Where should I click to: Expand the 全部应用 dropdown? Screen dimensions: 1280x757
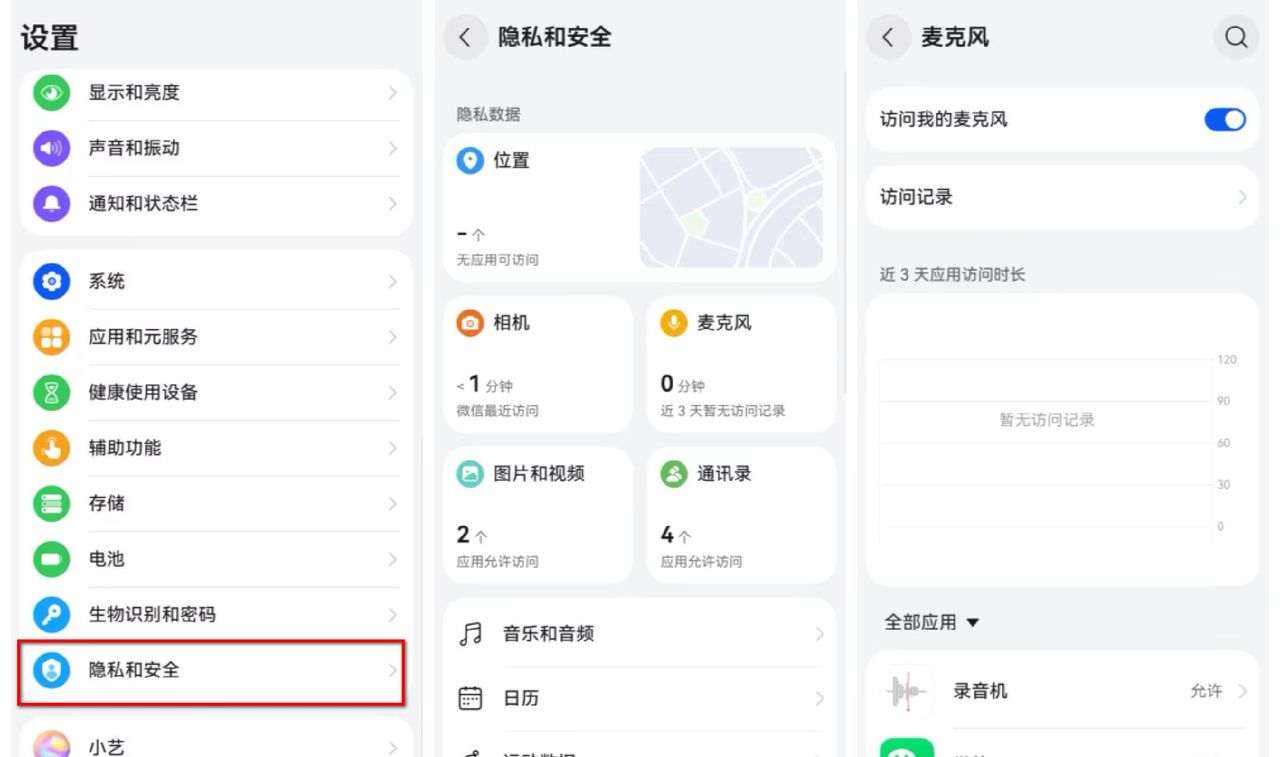[931, 622]
